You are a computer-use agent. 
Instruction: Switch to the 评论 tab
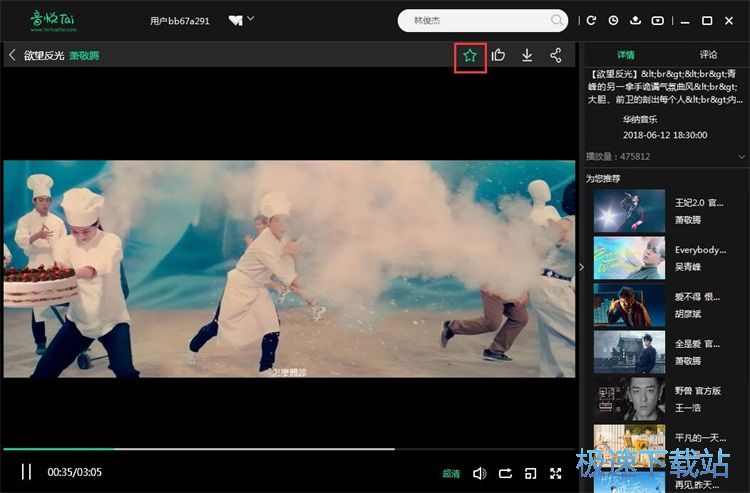(708, 55)
